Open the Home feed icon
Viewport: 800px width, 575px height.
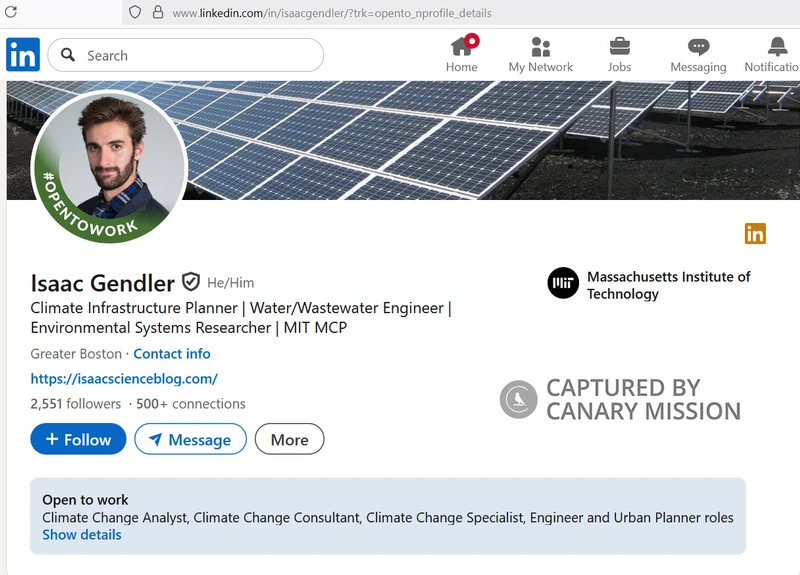[461, 46]
